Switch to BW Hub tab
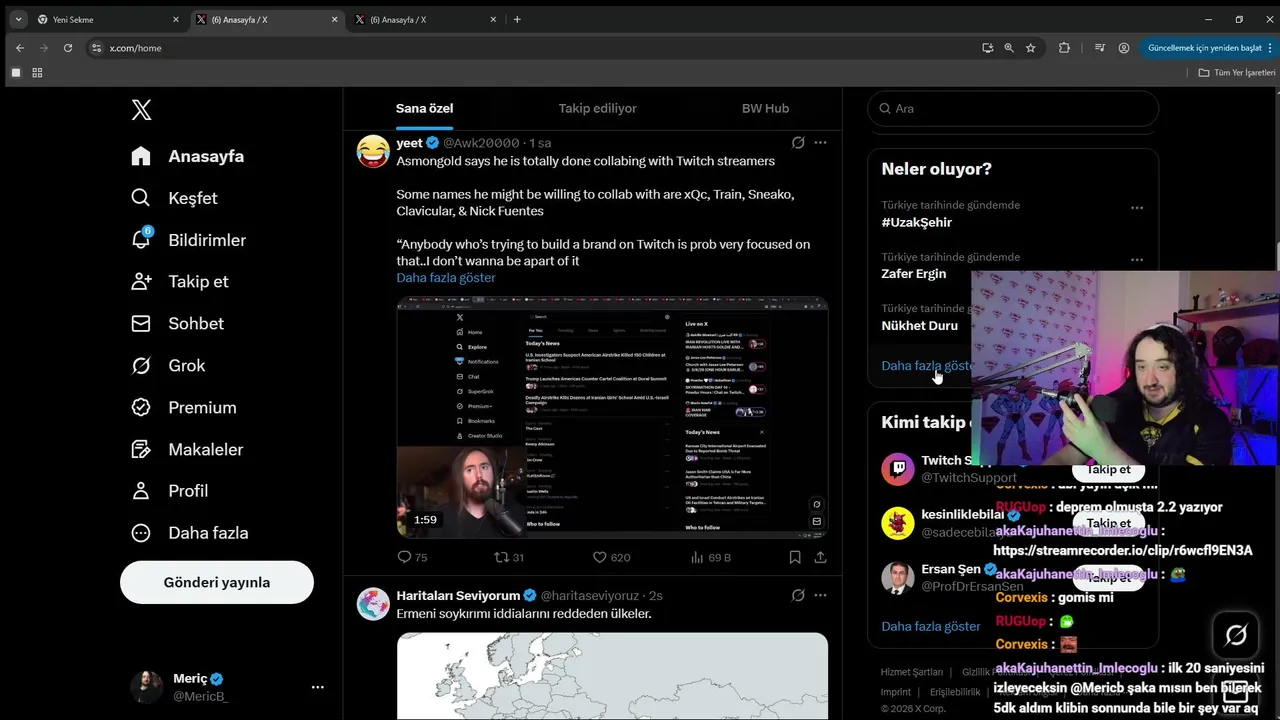The height and width of the screenshot is (720, 1280). (x=765, y=108)
